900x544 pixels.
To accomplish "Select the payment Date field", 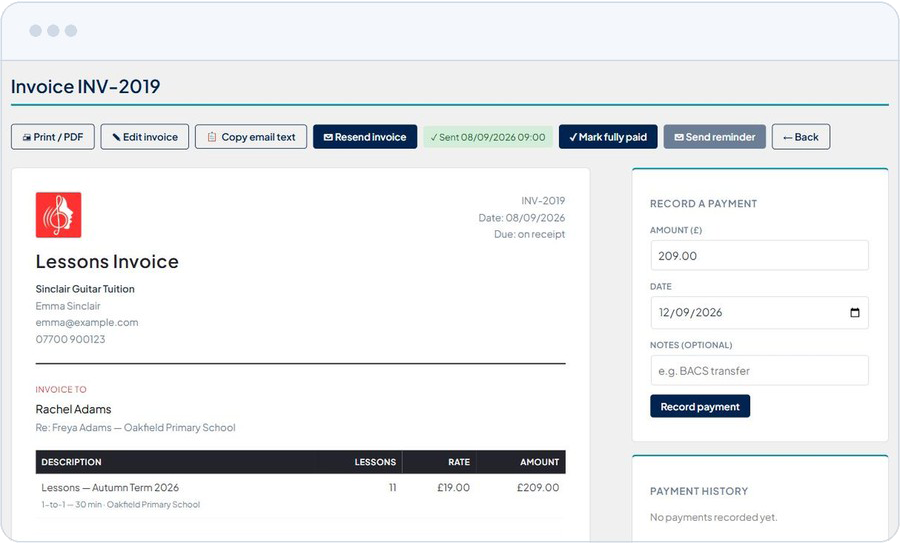I will pos(759,313).
